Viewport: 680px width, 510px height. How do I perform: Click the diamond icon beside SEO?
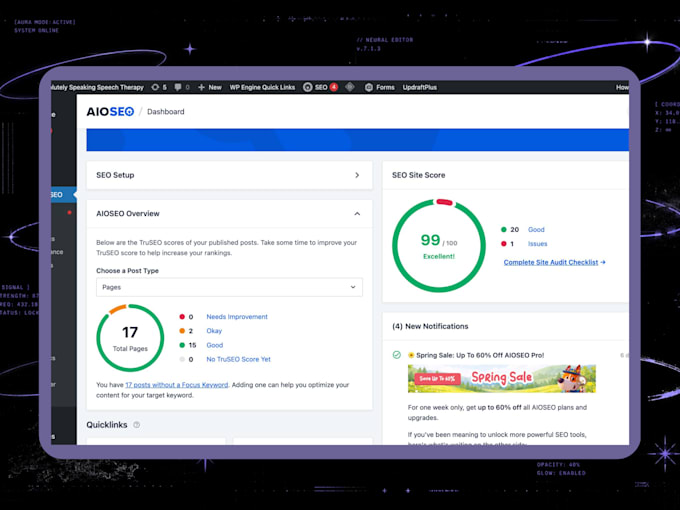pos(350,87)
